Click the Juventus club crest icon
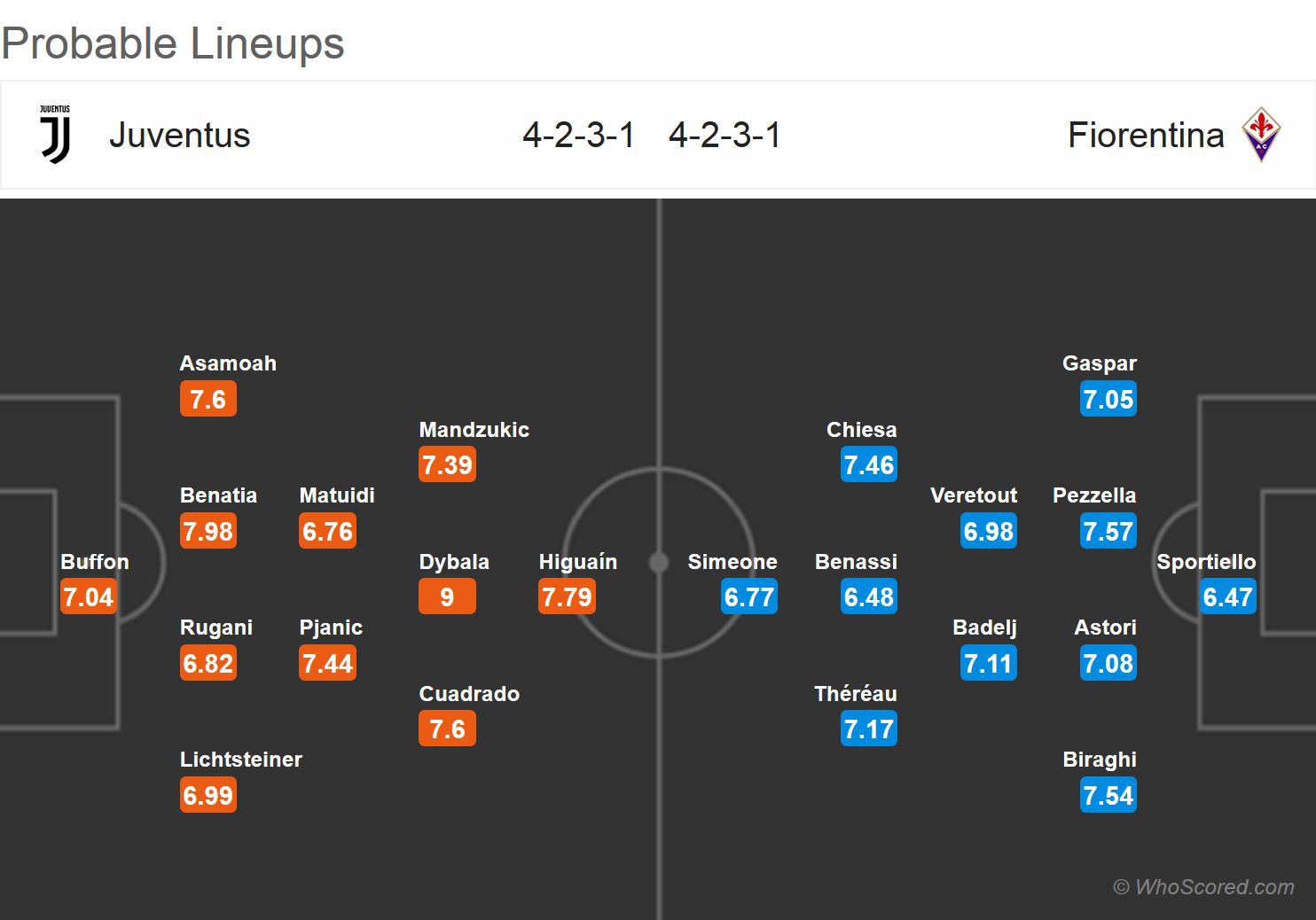Viewport: 1316px width, 920px height. coord(55,135)
